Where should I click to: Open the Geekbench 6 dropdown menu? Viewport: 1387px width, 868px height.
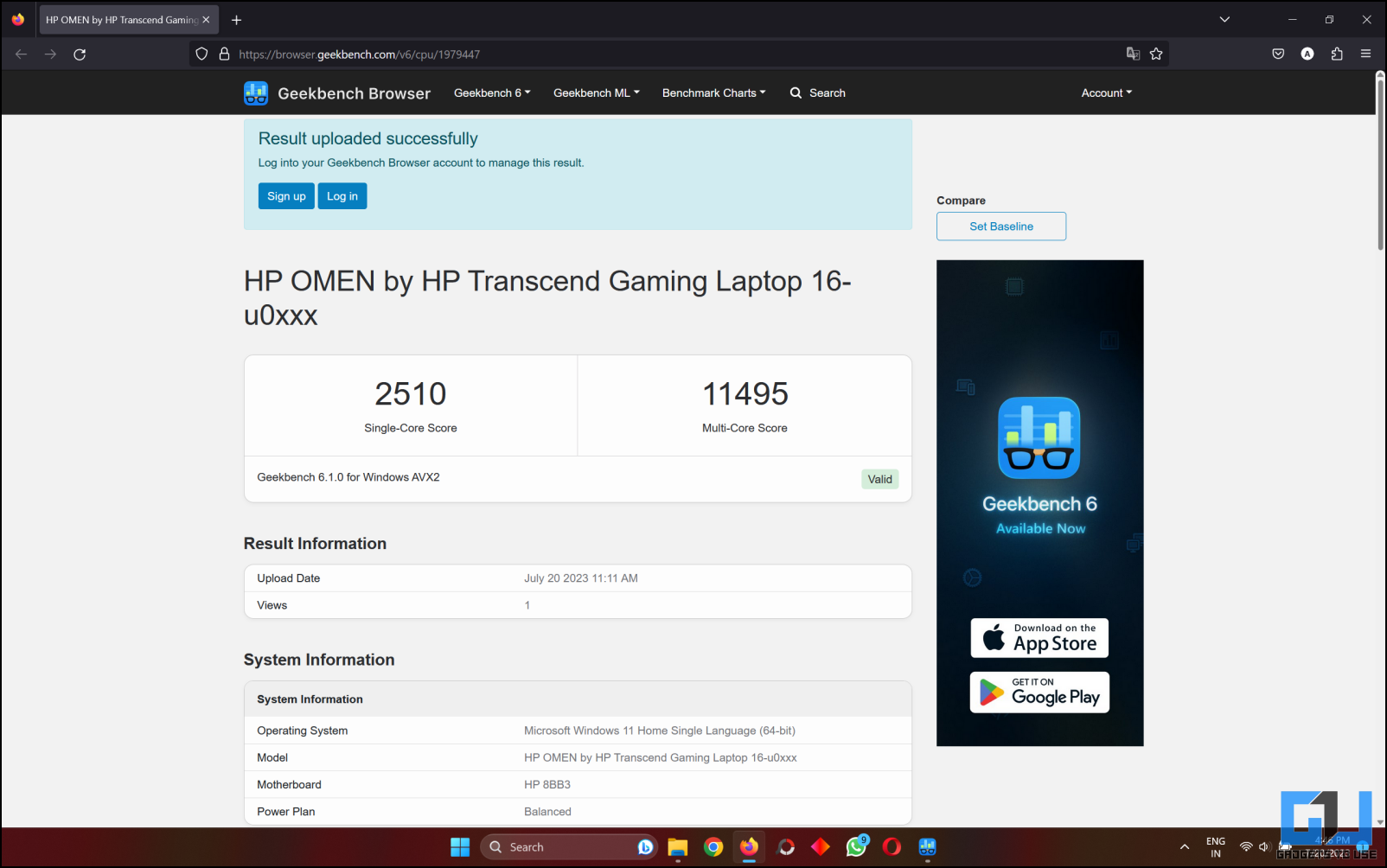pyautogui.click(x=492, y=93)
